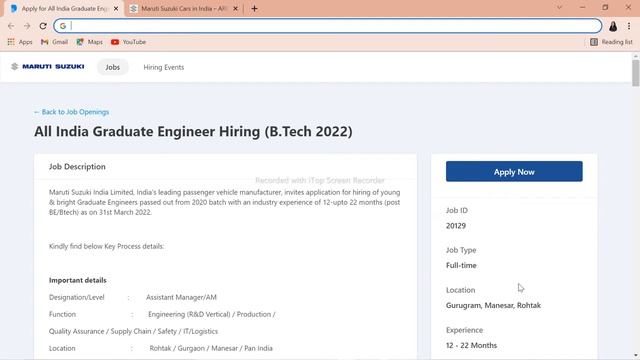Open the YouTube bookmark
The height and width of the screenshot is (360, 640).
pos(128,42)
